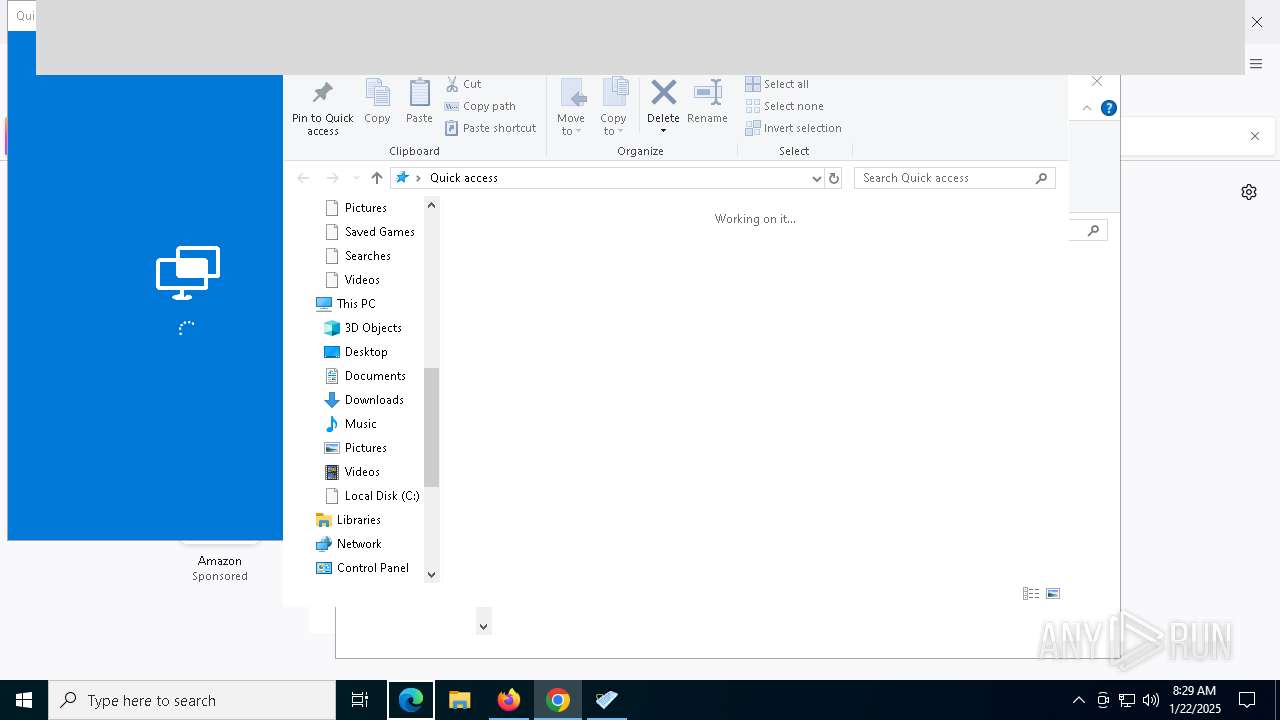Image resolution: width=1280 pixels, height=720 pixels.
Task: Open Downloads in navigation pane
Action: 364,400
